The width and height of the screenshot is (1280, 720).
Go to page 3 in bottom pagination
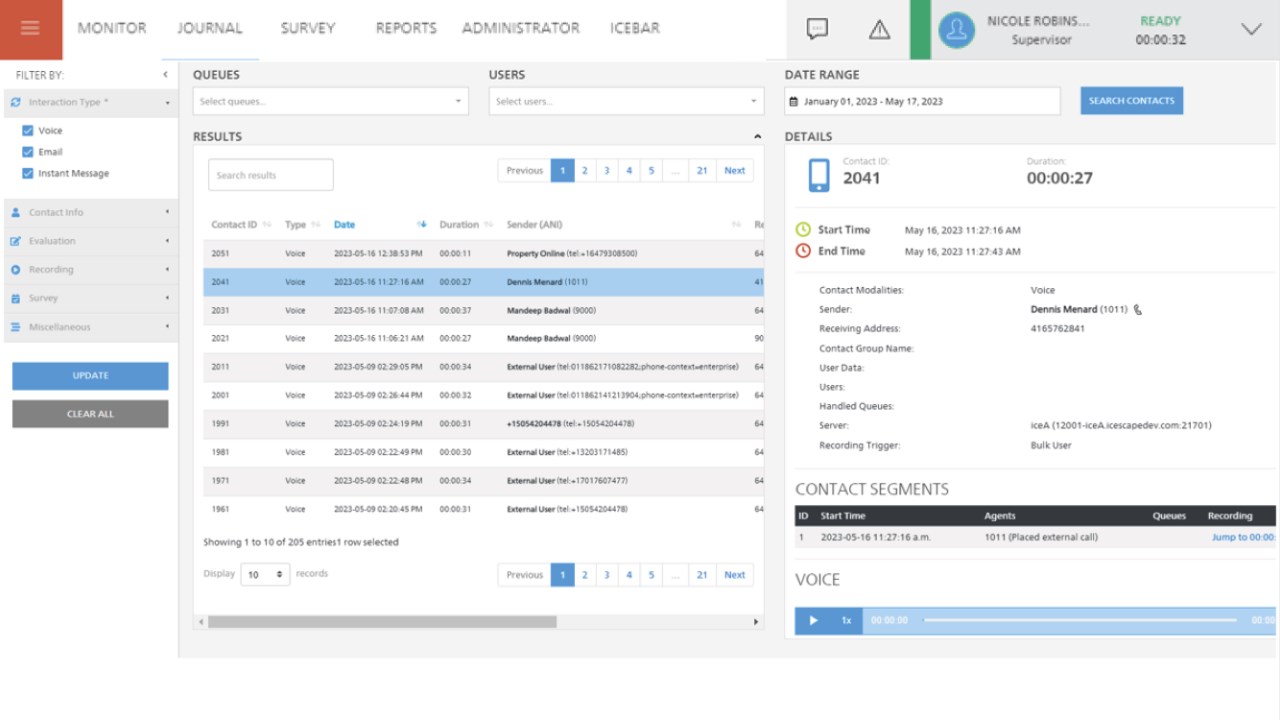(x=607, y=575)
